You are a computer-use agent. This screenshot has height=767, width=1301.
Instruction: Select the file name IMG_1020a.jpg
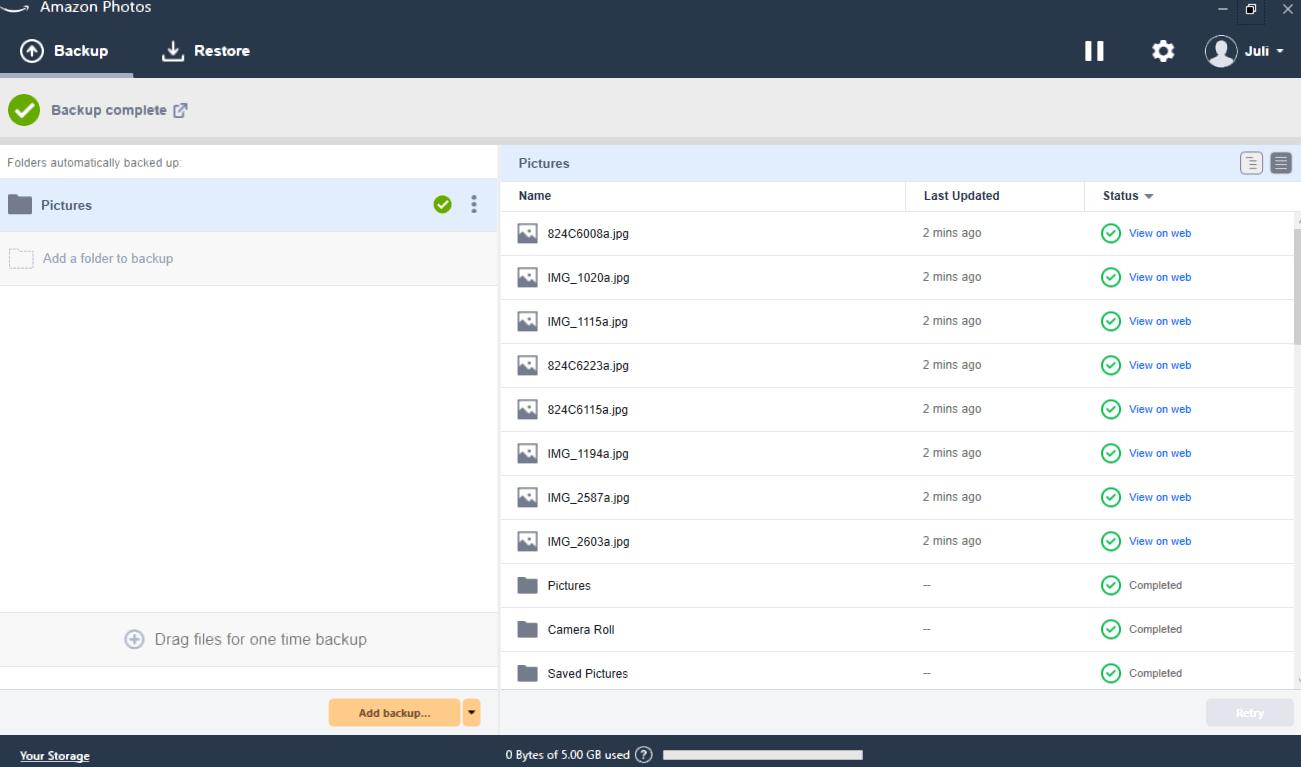click(x=588, y=278)
